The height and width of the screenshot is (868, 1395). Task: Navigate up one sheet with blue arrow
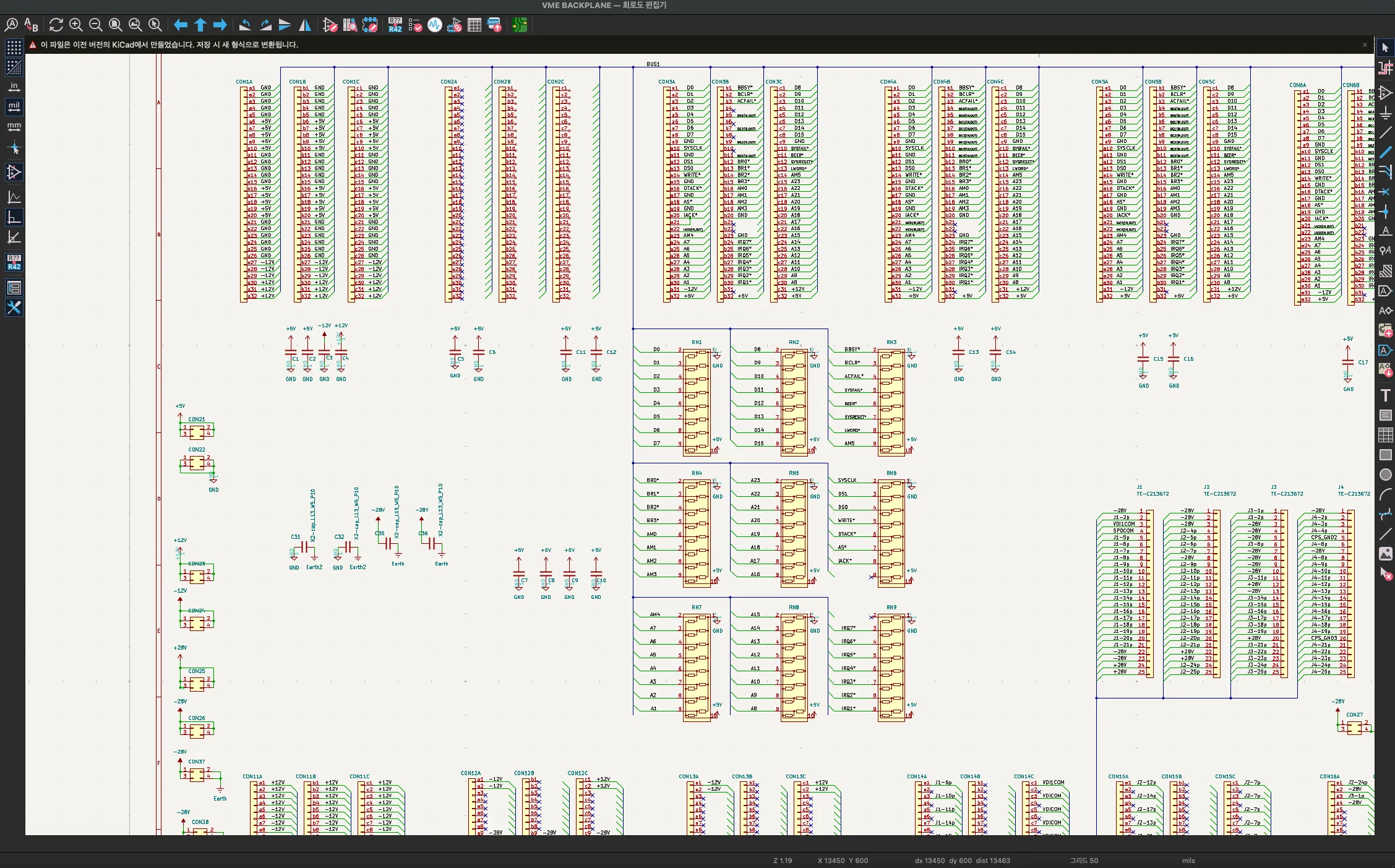click(x=200, y=25)
